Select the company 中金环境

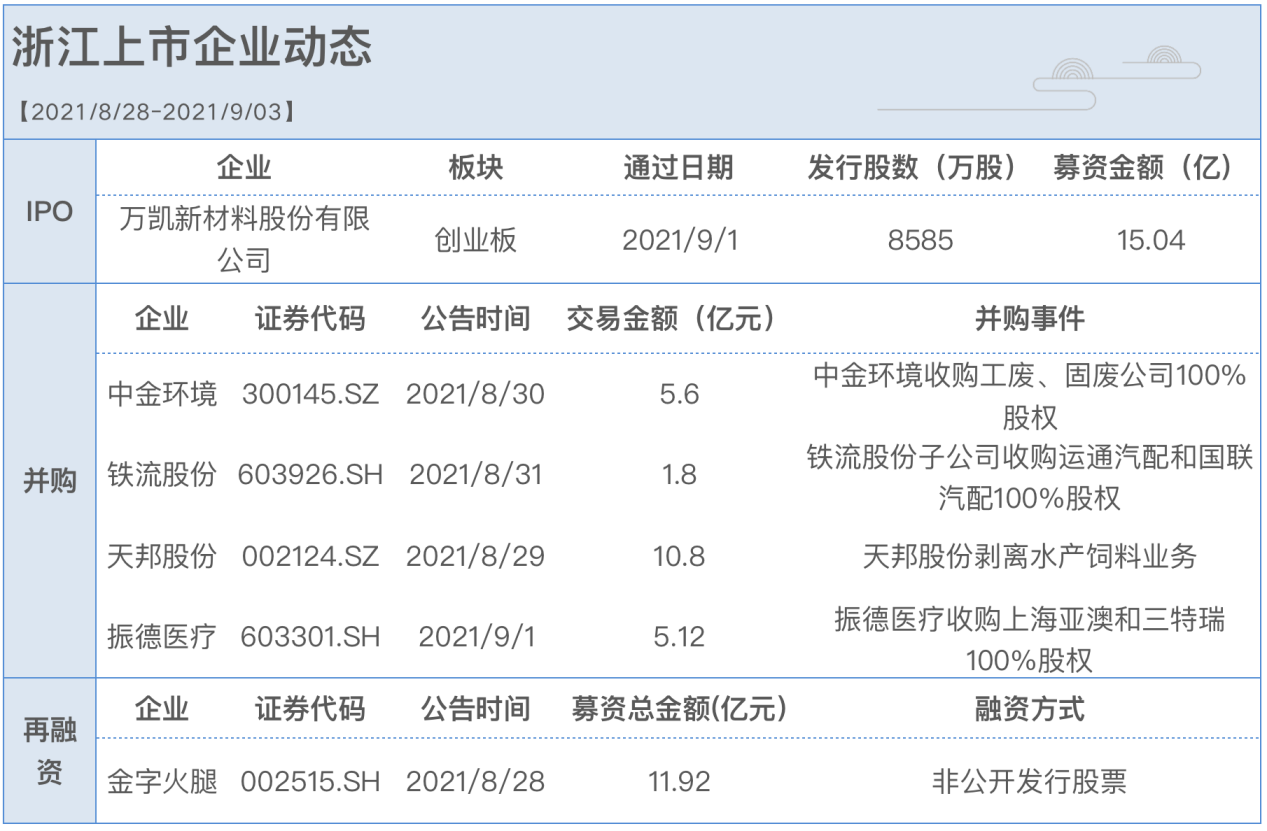(161, 394)
